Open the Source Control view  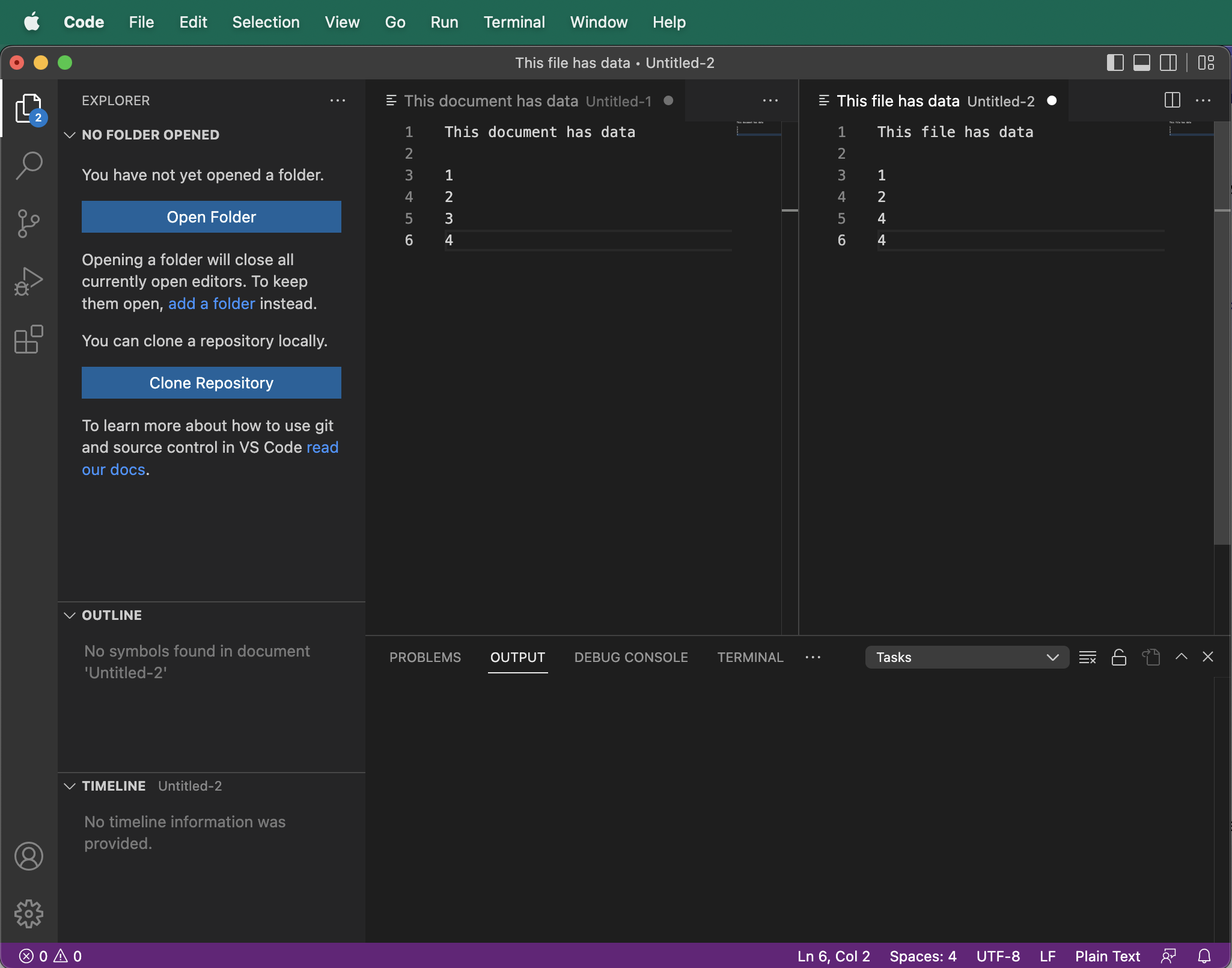pos(29,223)
